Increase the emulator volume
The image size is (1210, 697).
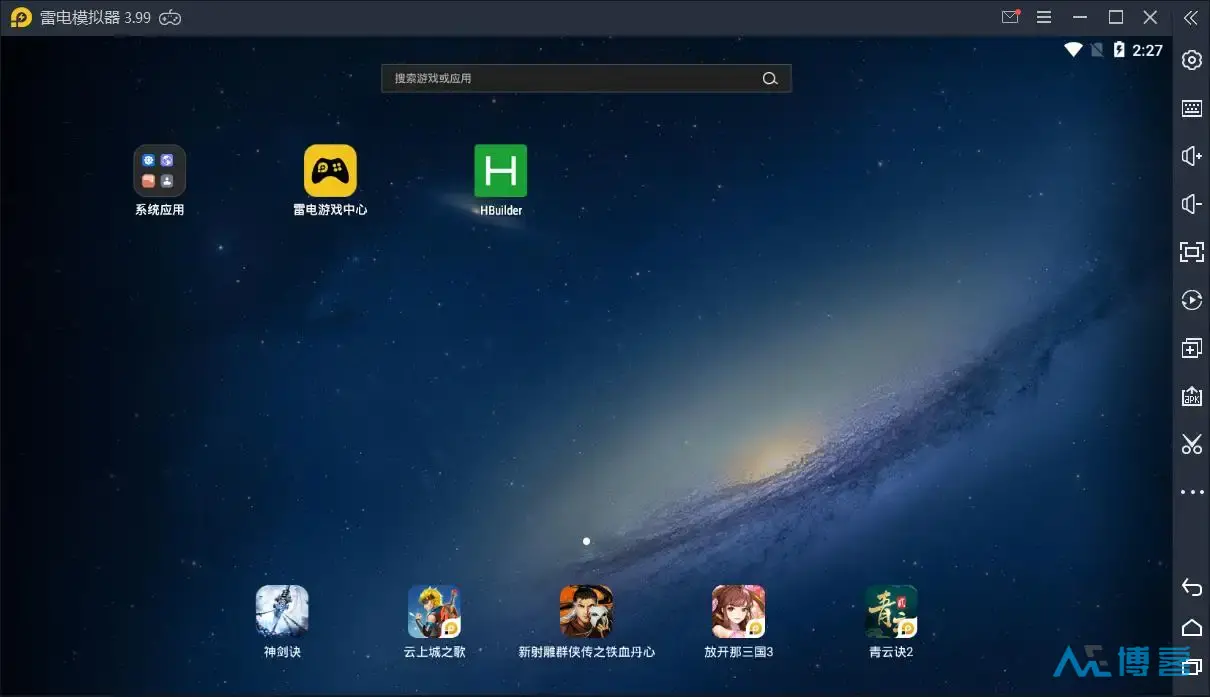(x=1191, y=156)
